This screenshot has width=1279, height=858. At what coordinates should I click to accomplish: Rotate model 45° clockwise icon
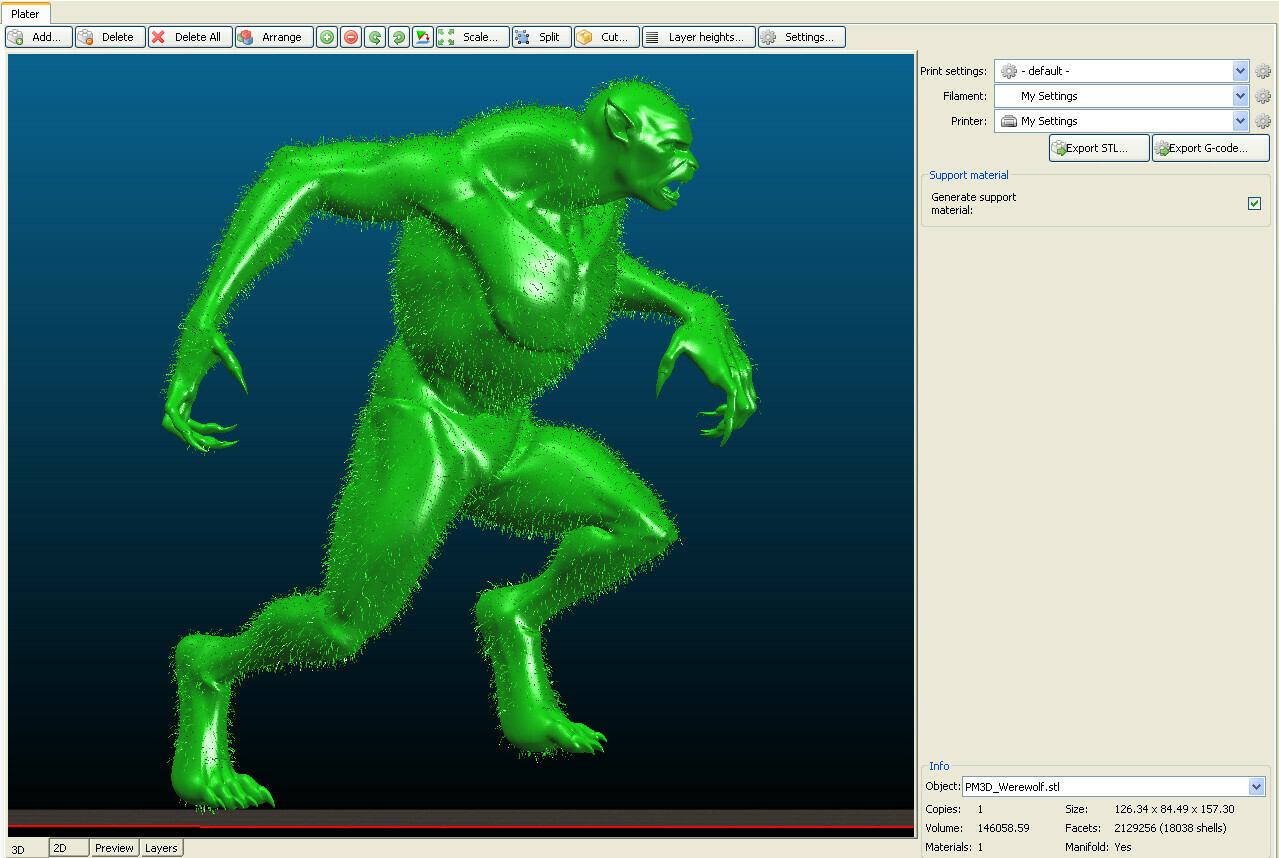point(399,37)
